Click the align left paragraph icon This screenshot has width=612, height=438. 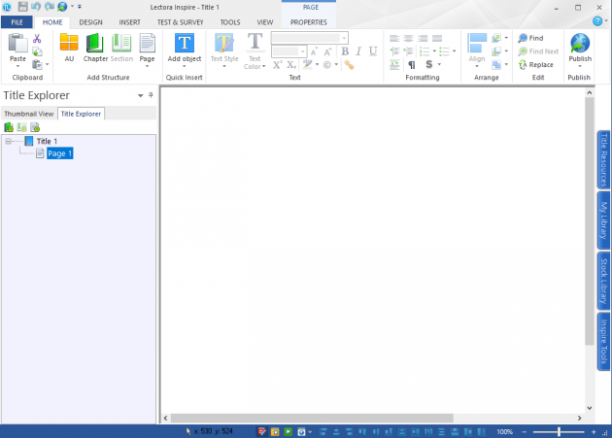tap(394, 38)
